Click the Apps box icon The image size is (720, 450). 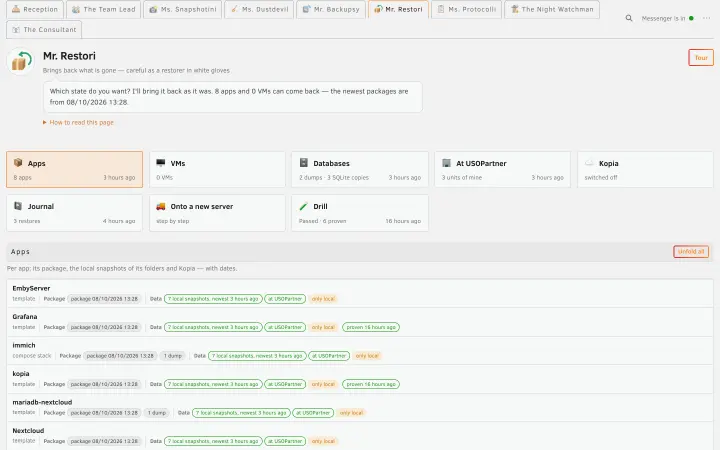coord(18,163)
